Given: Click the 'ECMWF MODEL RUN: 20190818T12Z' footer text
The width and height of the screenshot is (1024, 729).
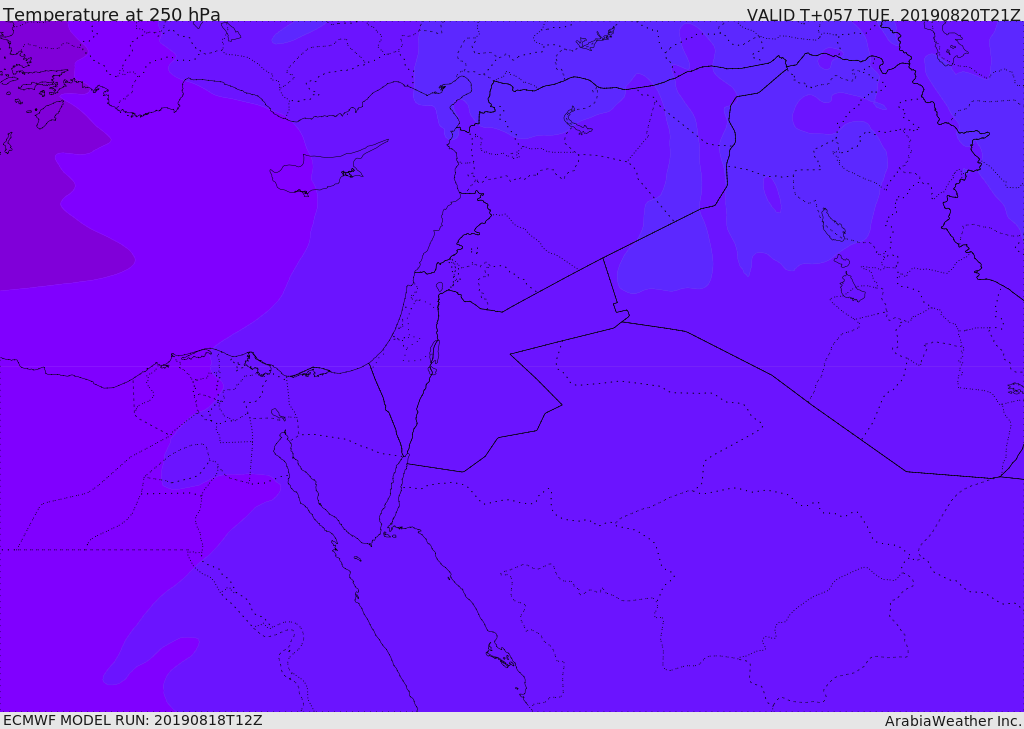Looking at the screenshot, I should 133,720.
